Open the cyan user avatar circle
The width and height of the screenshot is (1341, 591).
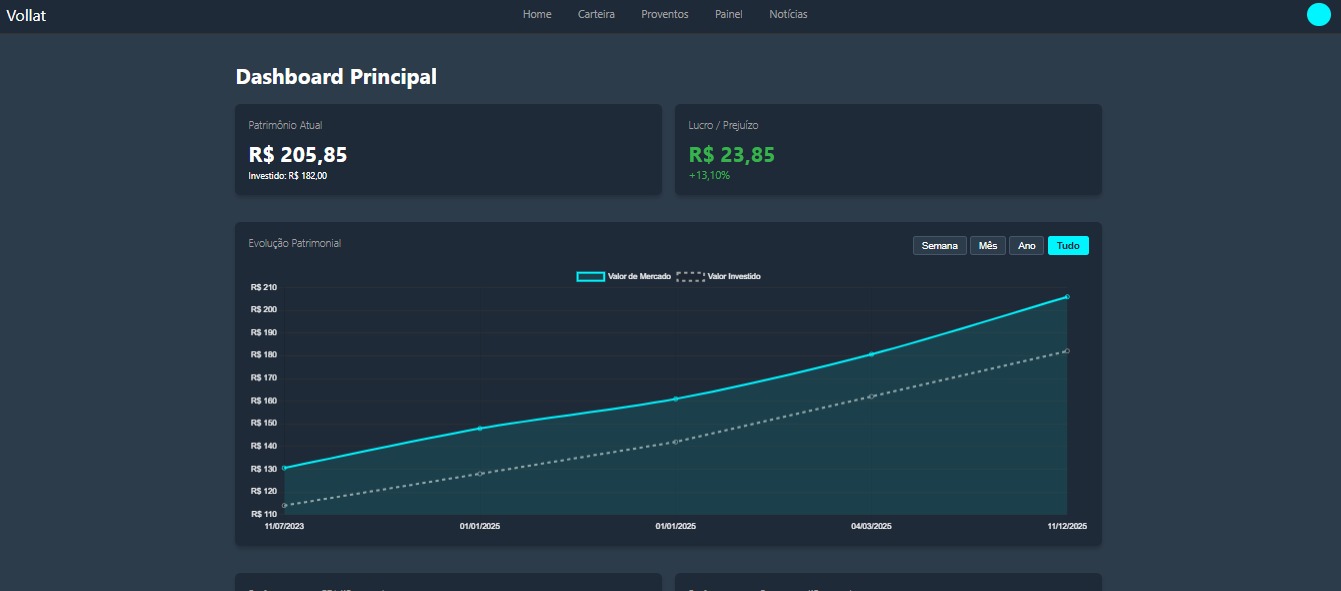click(x=1318, y=14)
